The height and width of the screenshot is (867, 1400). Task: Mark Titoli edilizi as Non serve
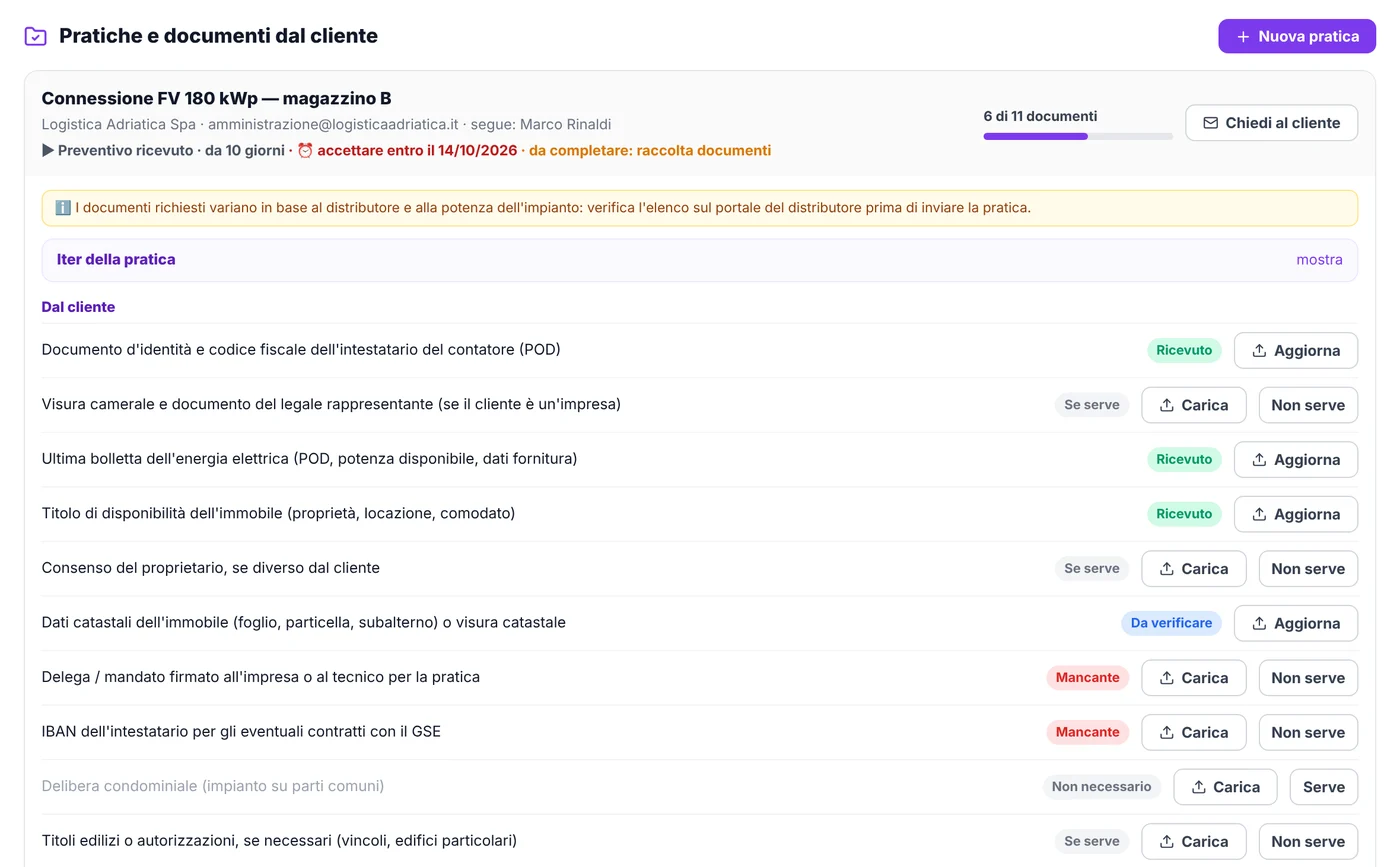coord(1308,841)
